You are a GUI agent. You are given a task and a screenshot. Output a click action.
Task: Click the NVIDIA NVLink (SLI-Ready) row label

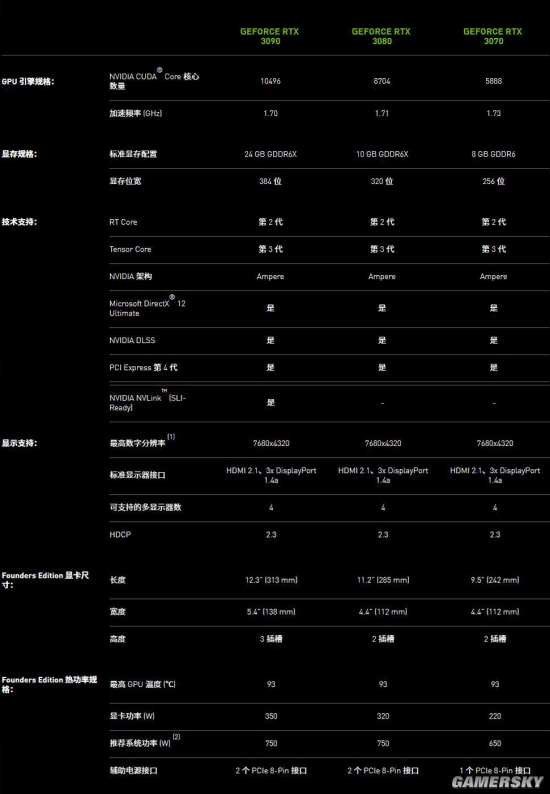pos(147,401)
